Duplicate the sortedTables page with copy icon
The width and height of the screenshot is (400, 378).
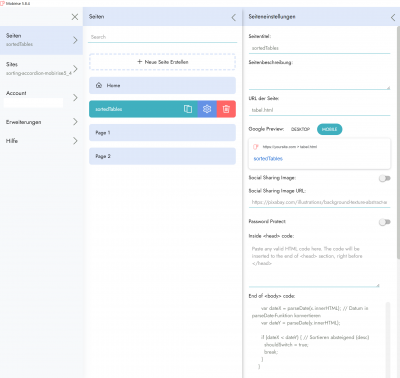(x=188, y=109)
